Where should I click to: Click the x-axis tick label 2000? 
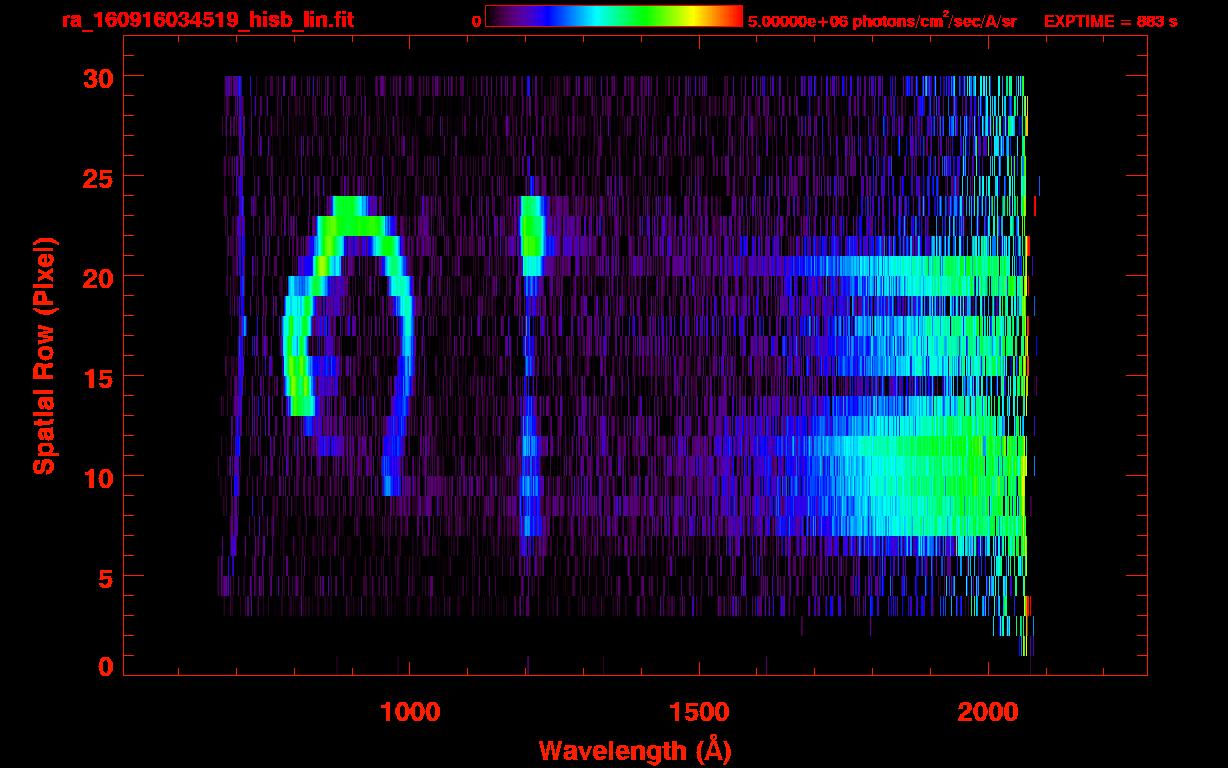987,712
